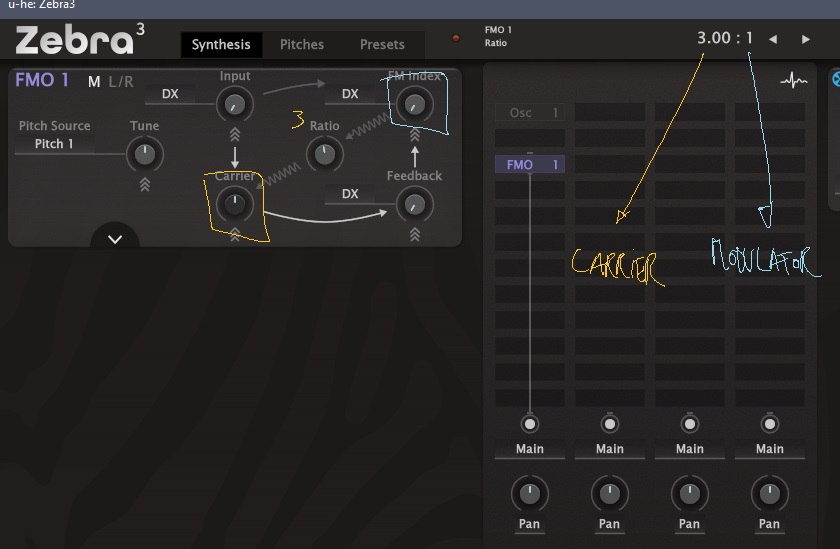The height and width of the screenshot is (549, 840).
Task: Open the Feedback DX mode selector
Action: (350, 194)
